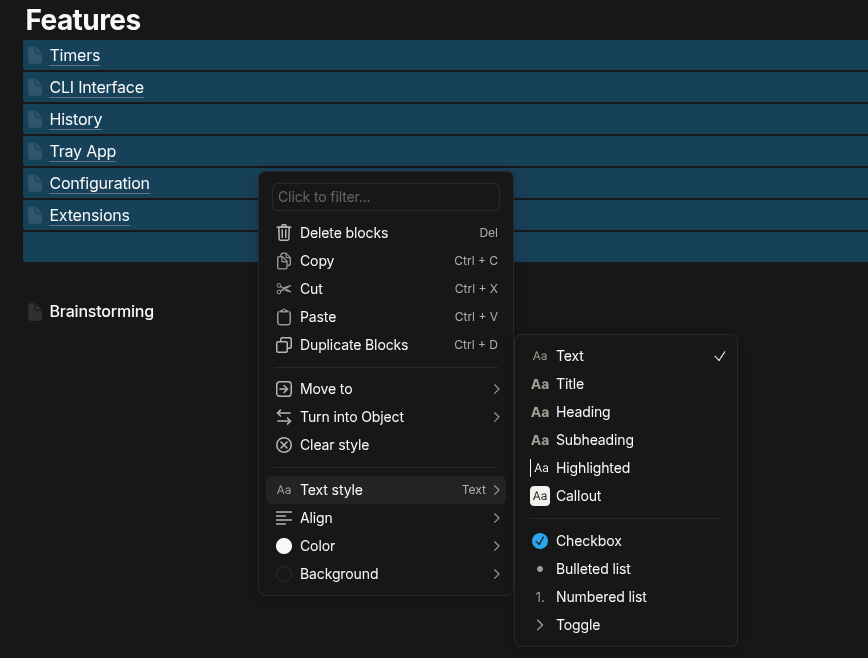This screenshot has width=868, height=658.
Task: Click the Aa icon next to Text style
Action: tap(283, 490)
